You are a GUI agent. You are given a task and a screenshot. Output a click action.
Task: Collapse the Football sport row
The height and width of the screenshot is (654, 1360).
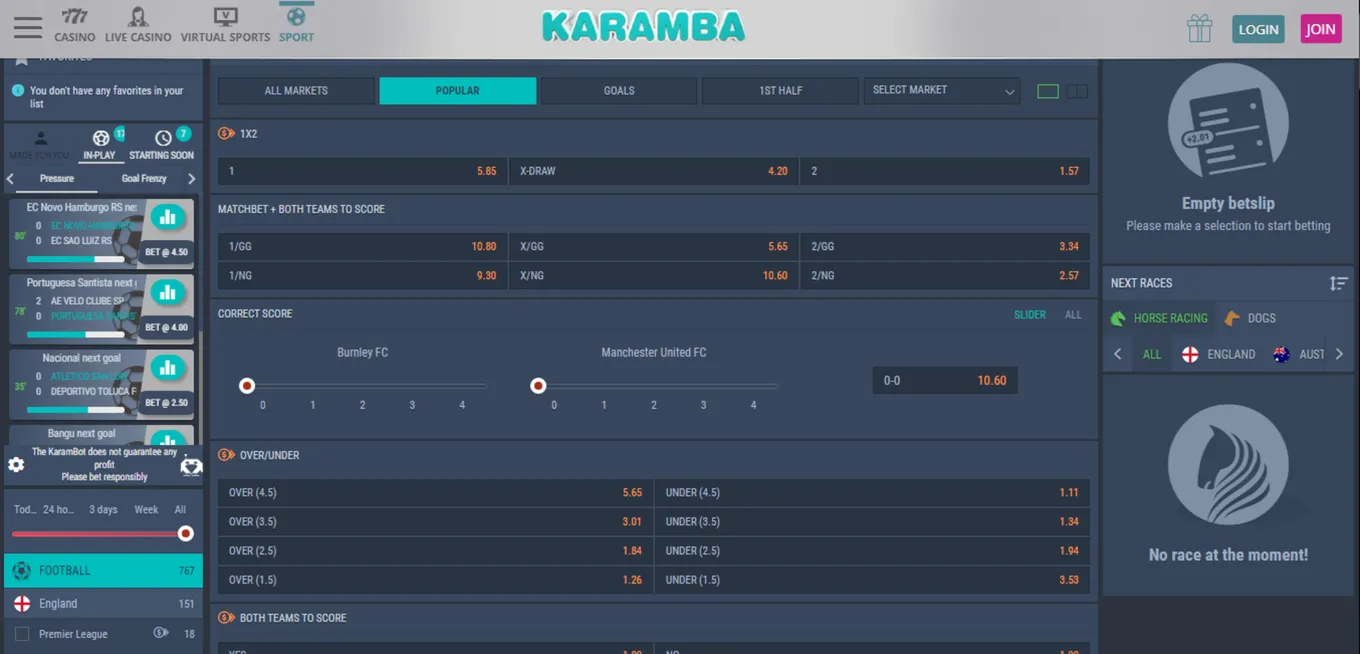(x=104, y=571)
